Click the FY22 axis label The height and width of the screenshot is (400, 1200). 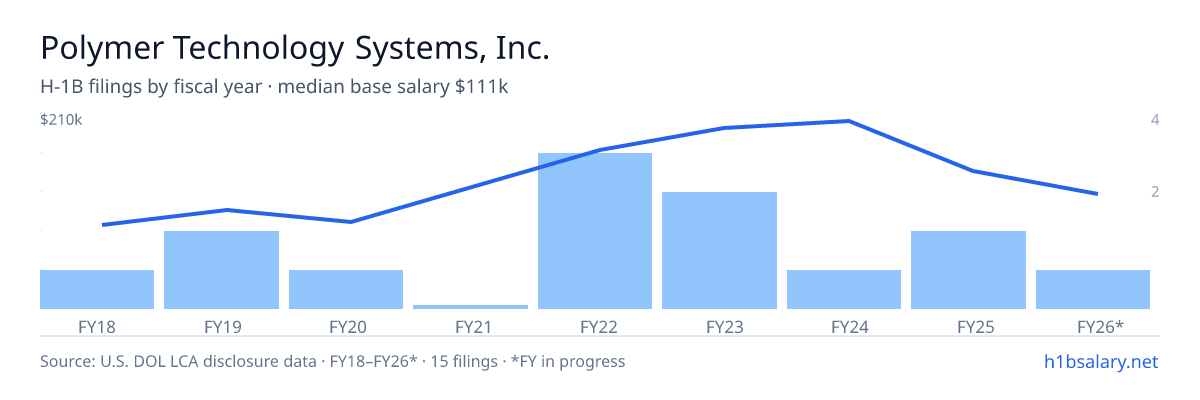coord(595,327)
